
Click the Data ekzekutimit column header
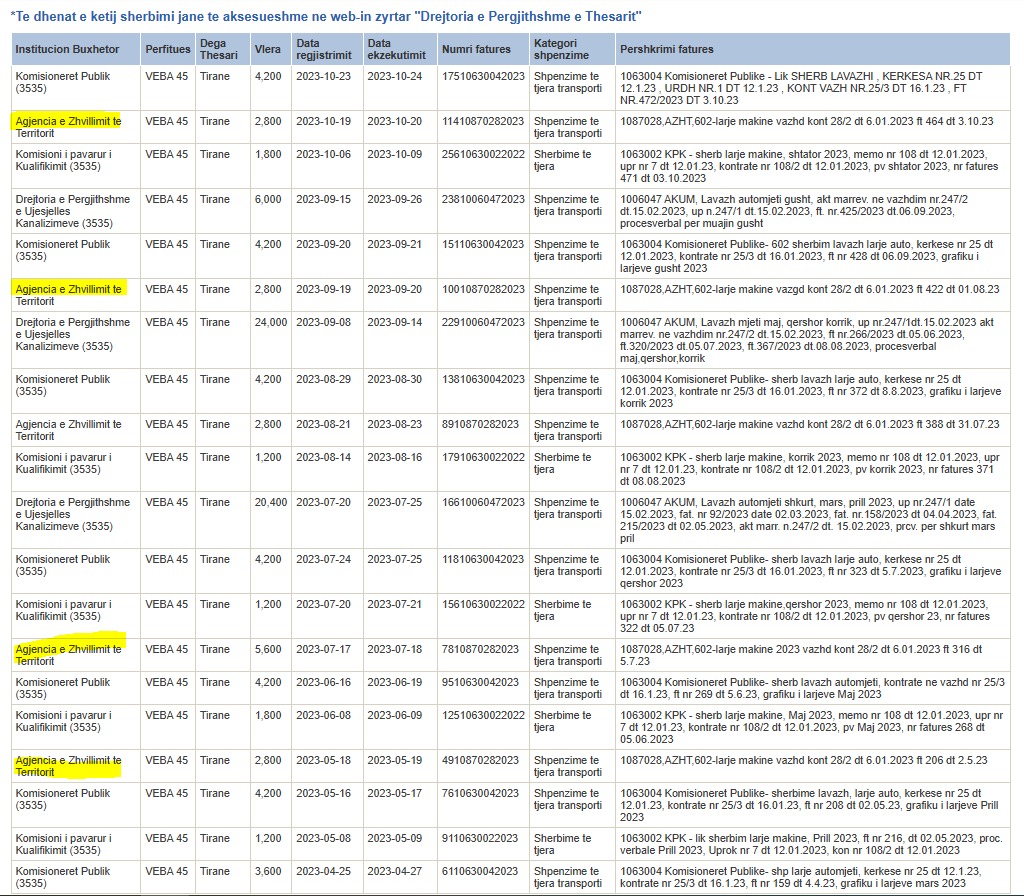393,49
